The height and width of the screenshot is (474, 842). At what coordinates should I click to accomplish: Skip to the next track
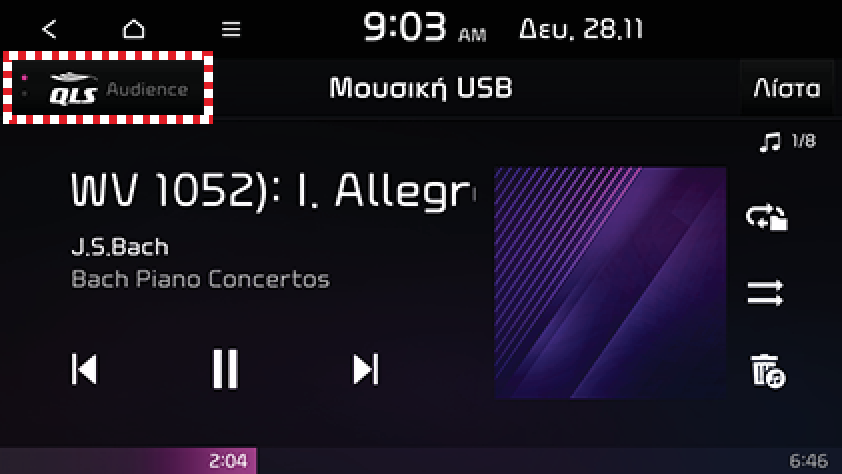tap(366, 369)
